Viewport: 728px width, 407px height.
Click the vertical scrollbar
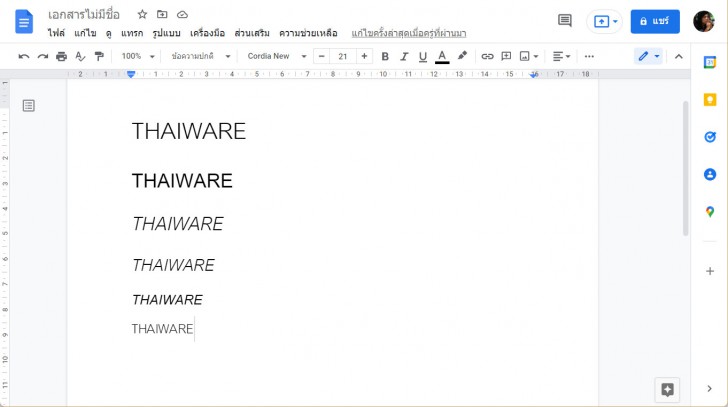point(685,168)
